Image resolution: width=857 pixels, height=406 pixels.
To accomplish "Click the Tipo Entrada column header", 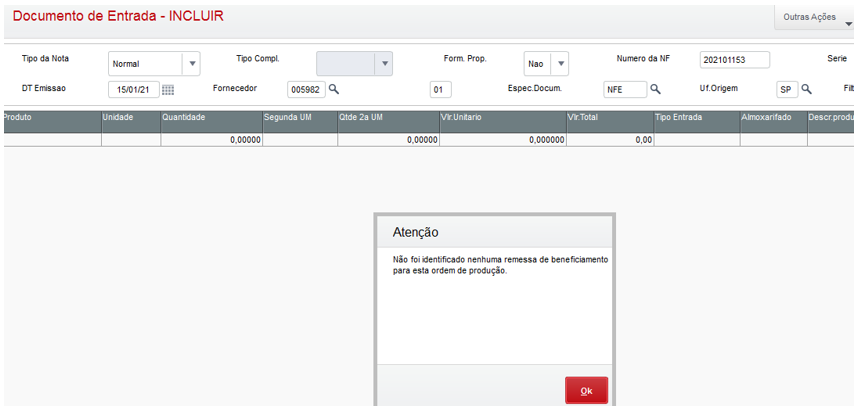I will click(697, 122).
